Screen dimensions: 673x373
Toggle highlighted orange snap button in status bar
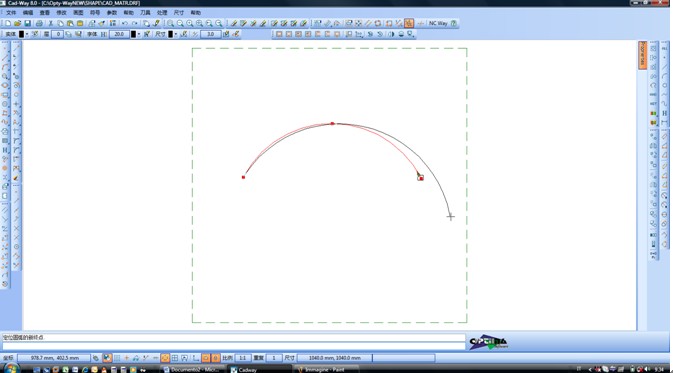point(165,358)
